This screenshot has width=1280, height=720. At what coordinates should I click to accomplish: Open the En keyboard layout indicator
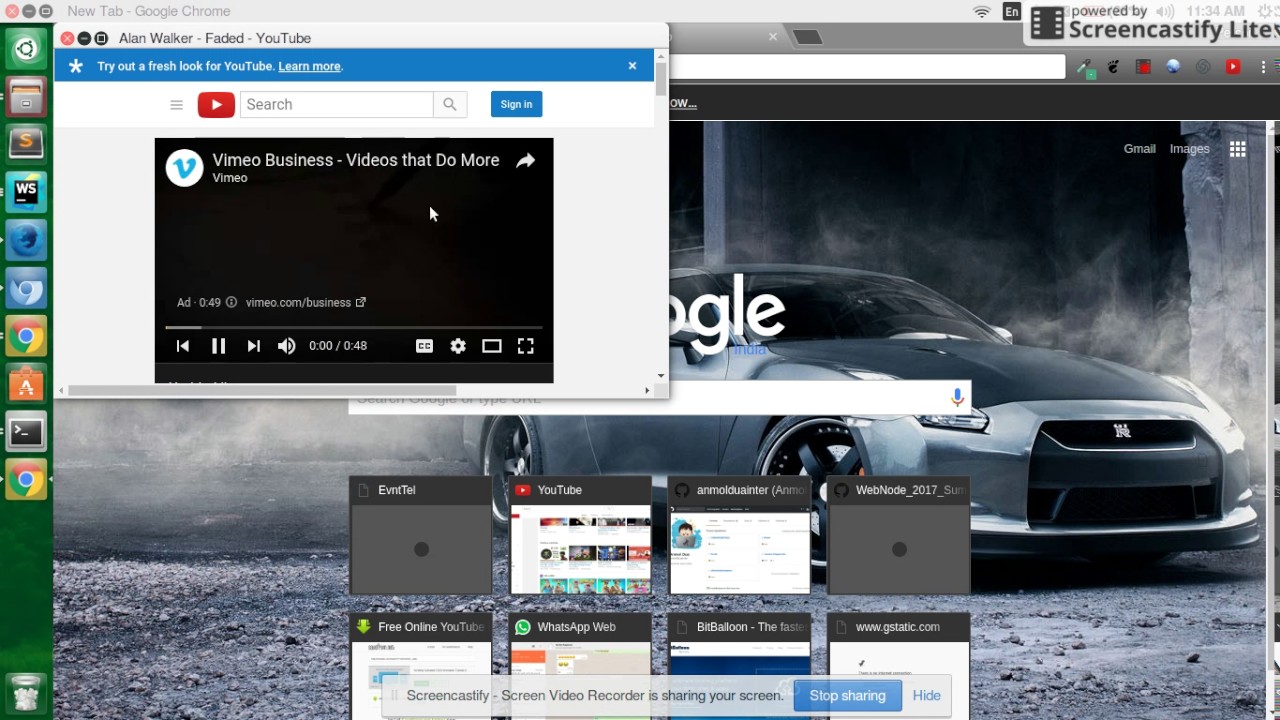pyautogui.click(x=1012, y=12)
